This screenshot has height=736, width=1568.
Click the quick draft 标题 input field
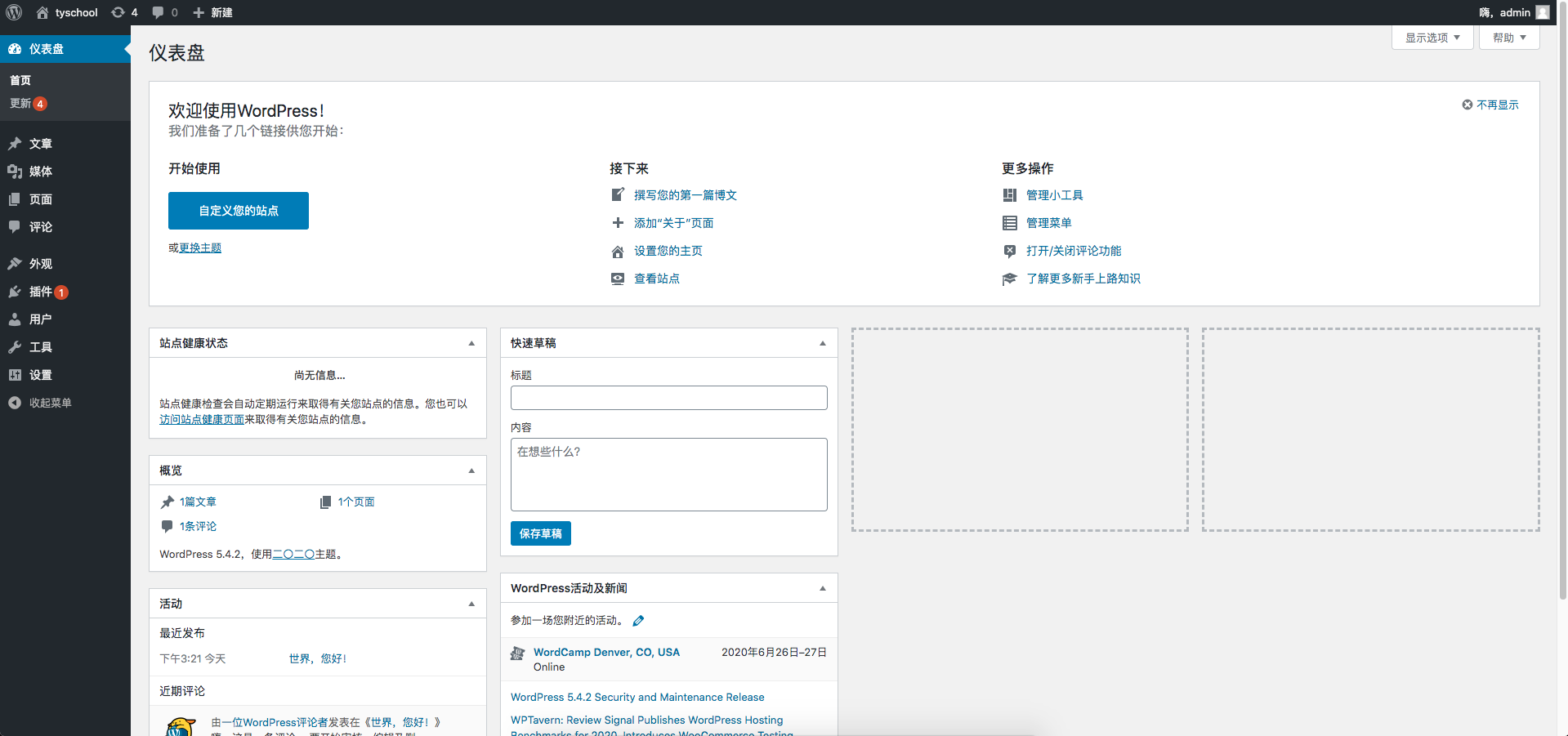coord(668,398)
